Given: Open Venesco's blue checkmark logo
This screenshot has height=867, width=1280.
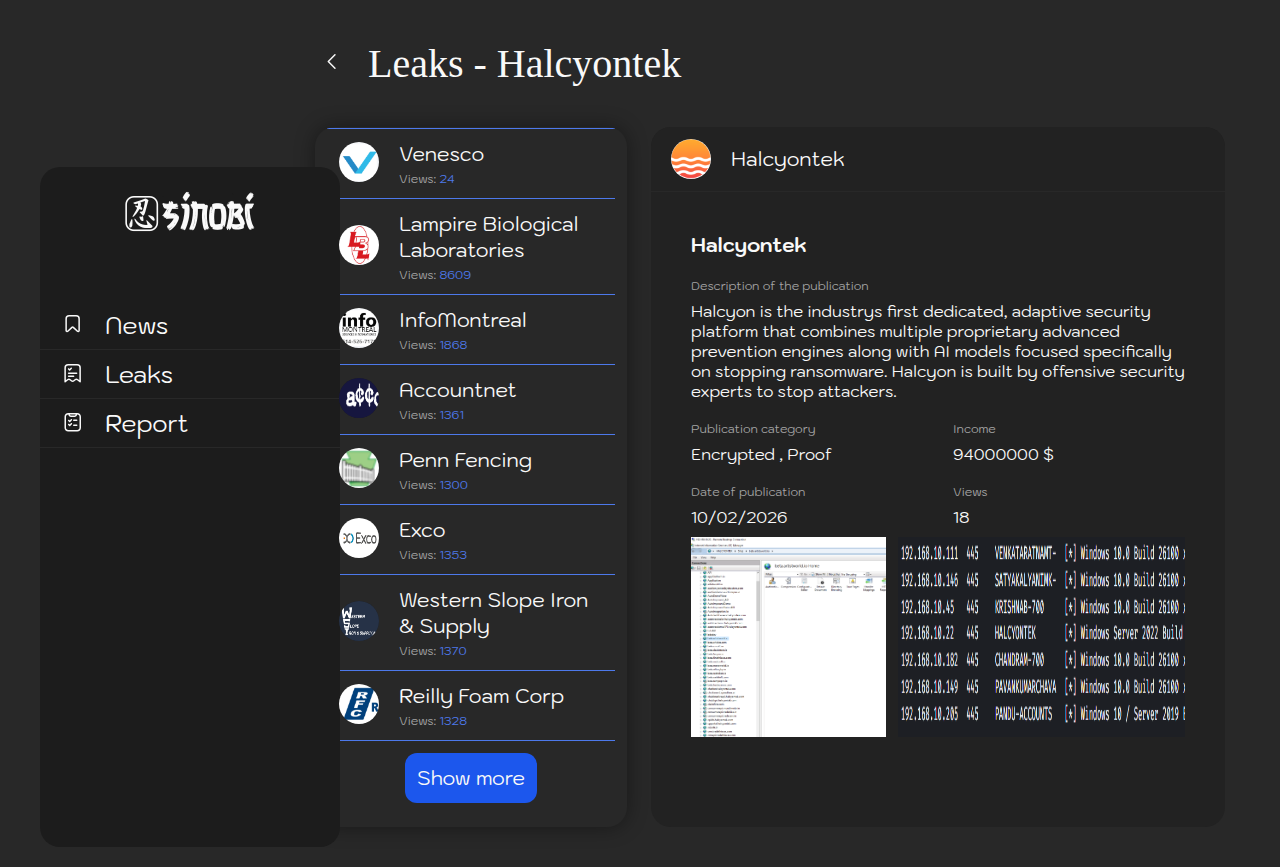Looking at the screenshot, I should [359, 162].
